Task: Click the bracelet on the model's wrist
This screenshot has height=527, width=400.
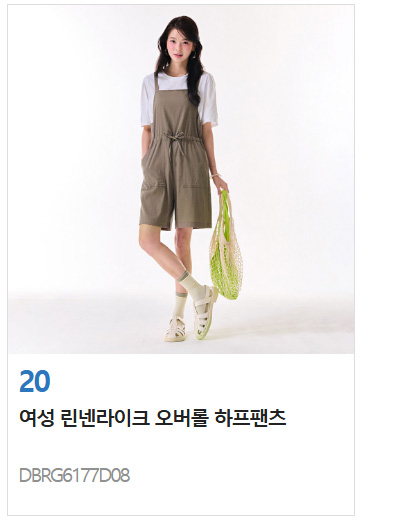Action: [215, 175]
